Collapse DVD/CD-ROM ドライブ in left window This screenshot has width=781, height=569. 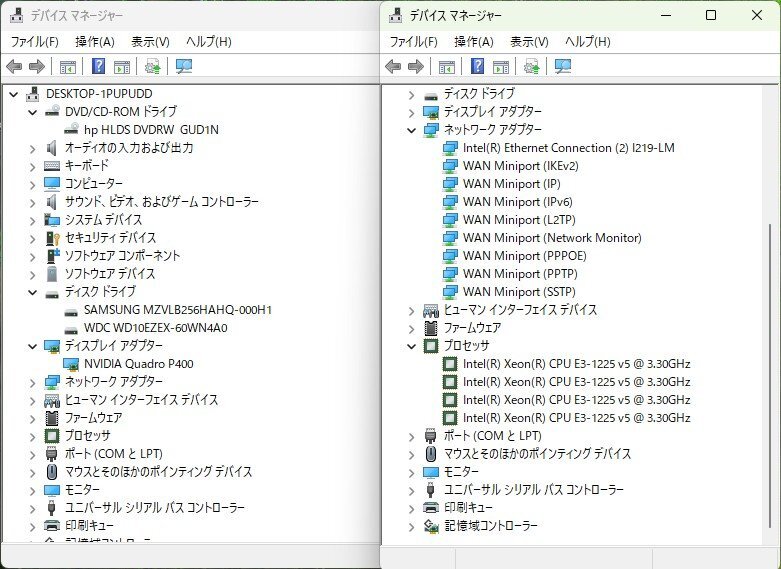(33, 112)
